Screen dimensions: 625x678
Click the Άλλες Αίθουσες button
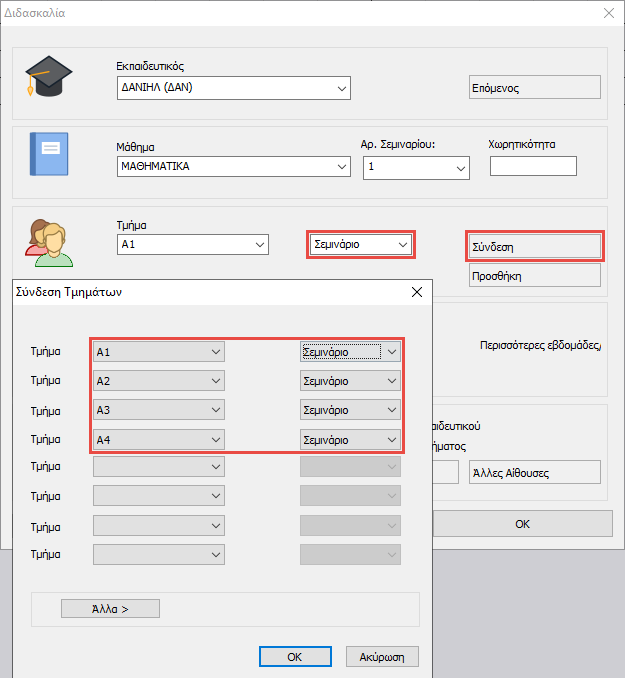click(534, 473)
